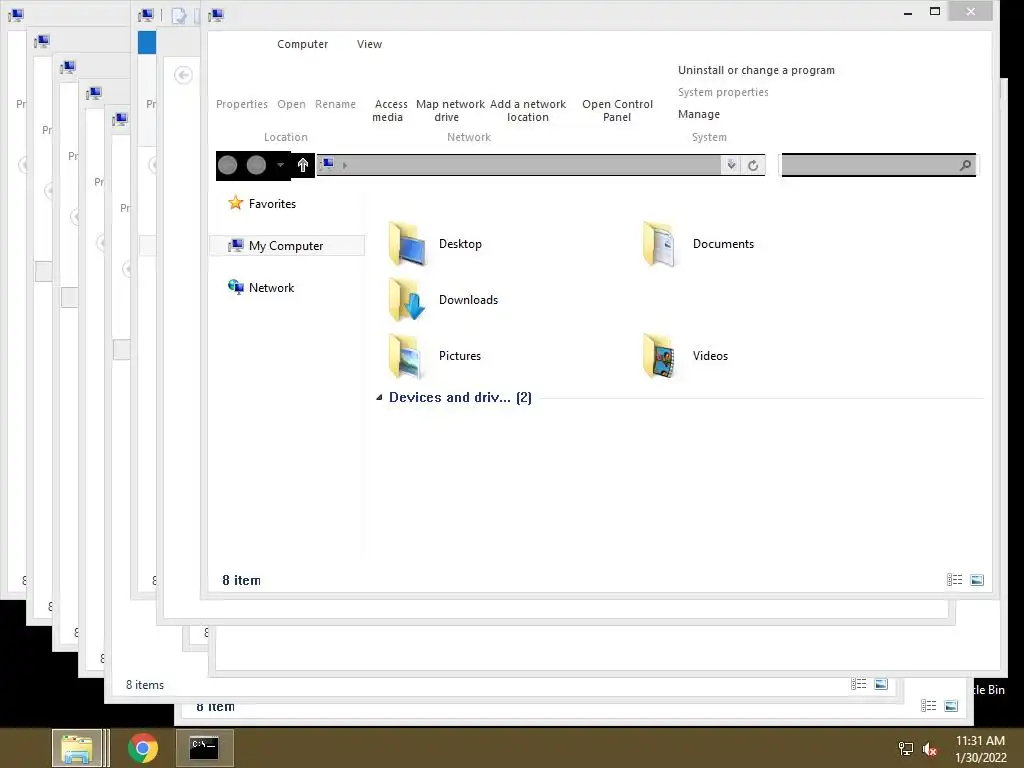This screenshot has width=1024, height=768.
Task: Click Access media in the ribbon
Action: click(390, 110)
